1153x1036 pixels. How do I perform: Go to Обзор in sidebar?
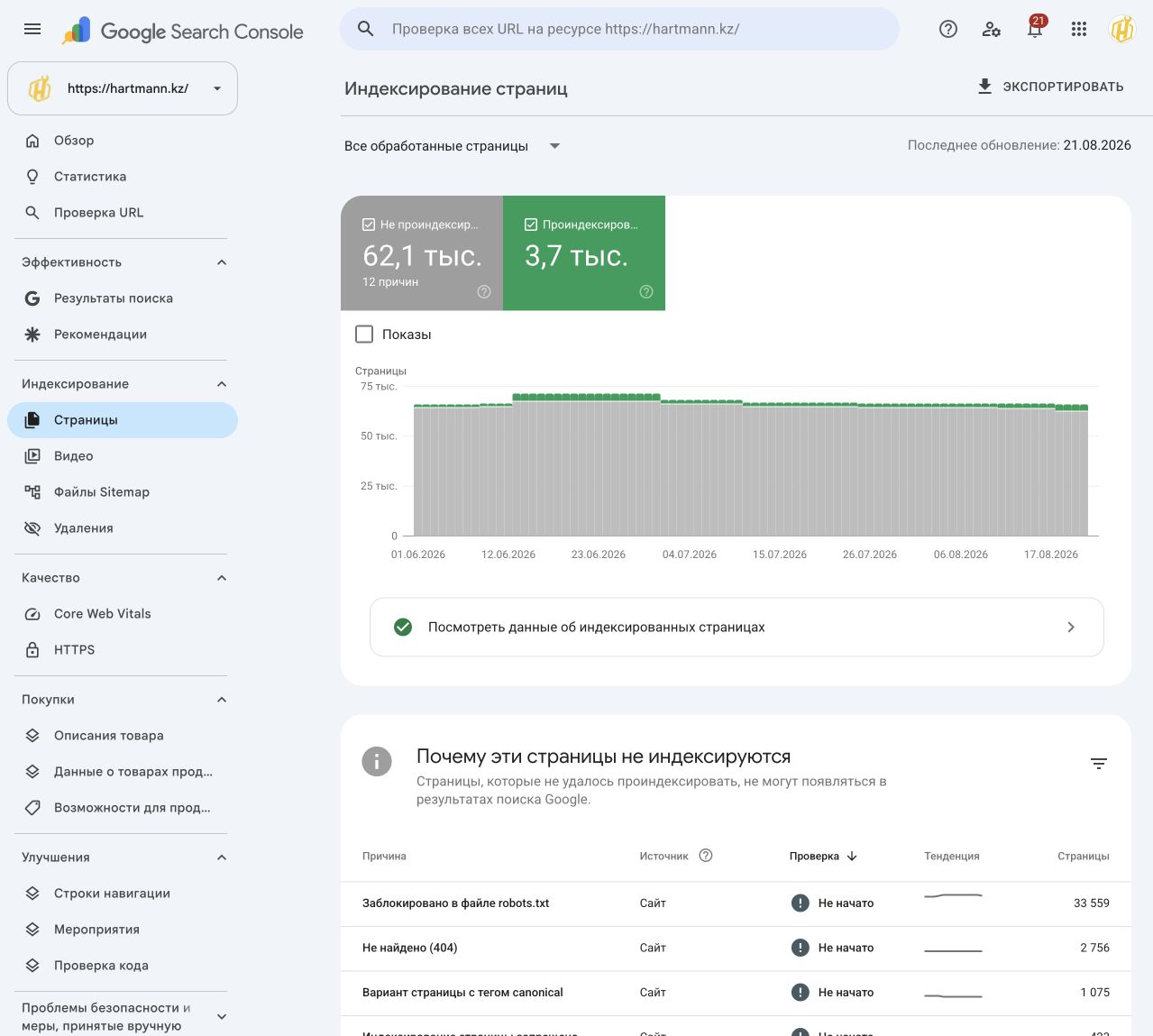[x=123, y=141]
